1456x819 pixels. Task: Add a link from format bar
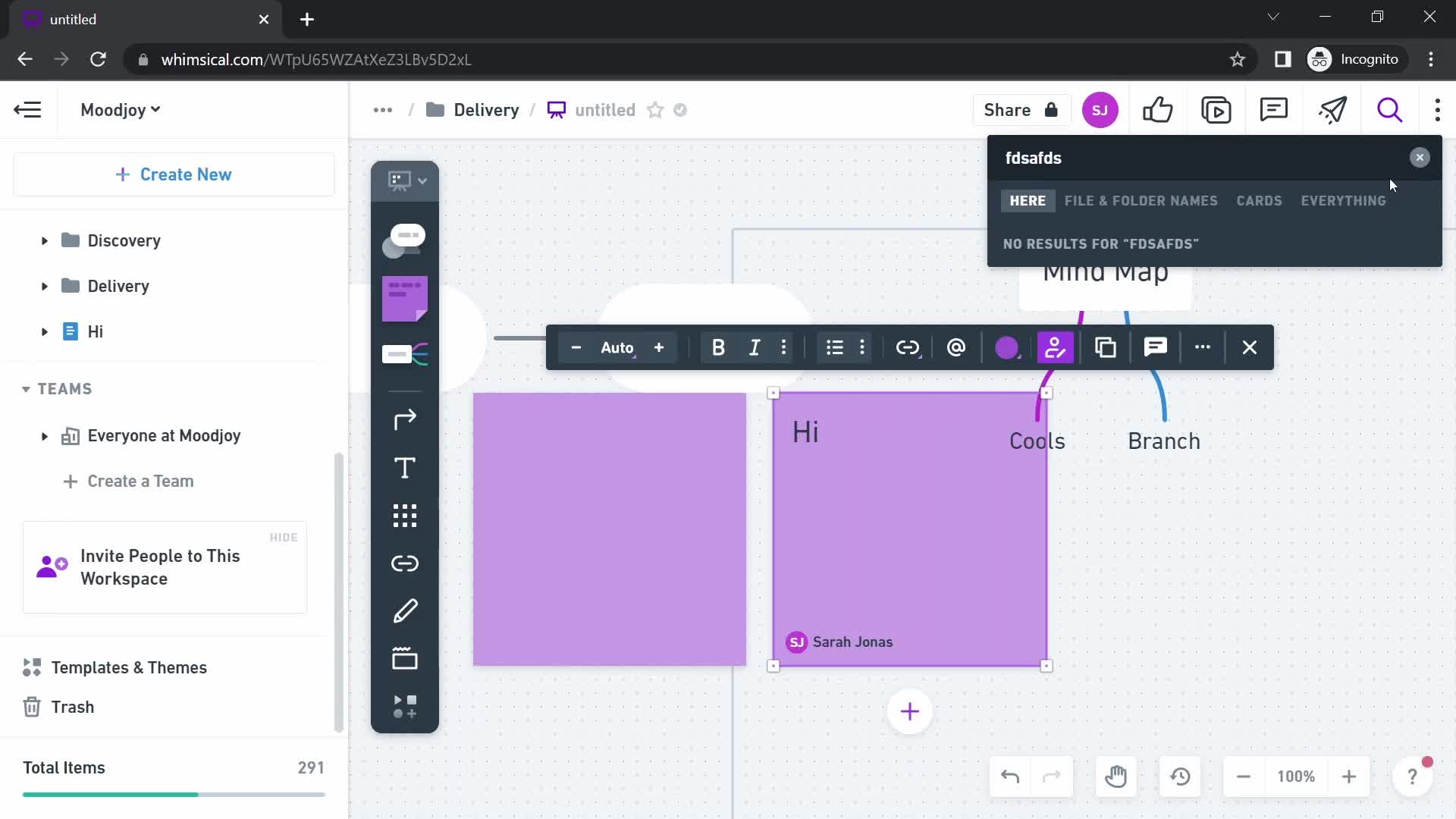[908, 348]
